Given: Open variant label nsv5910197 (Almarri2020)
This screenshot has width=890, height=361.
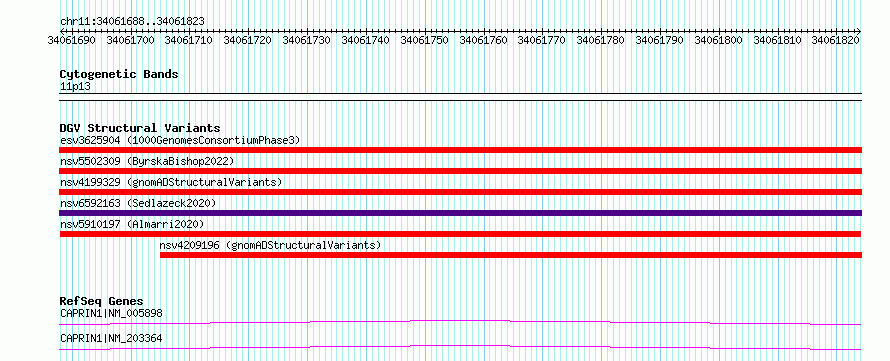Looking at the screenshot, I should pos(132,224).
